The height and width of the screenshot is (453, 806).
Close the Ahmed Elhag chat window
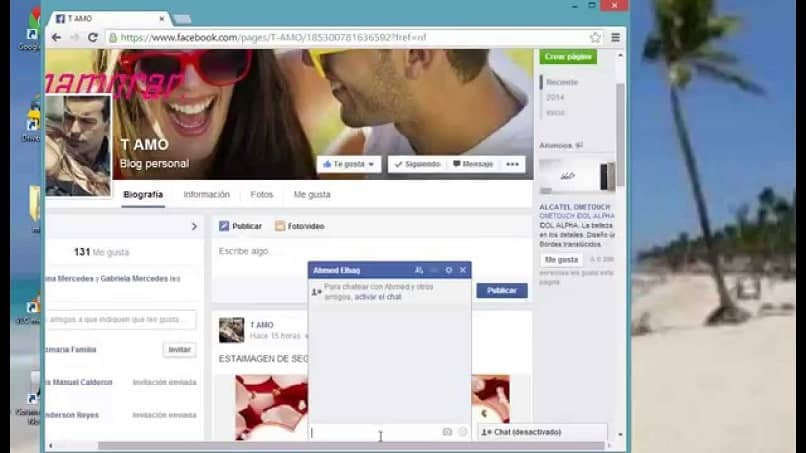click(x=463, y=270)
